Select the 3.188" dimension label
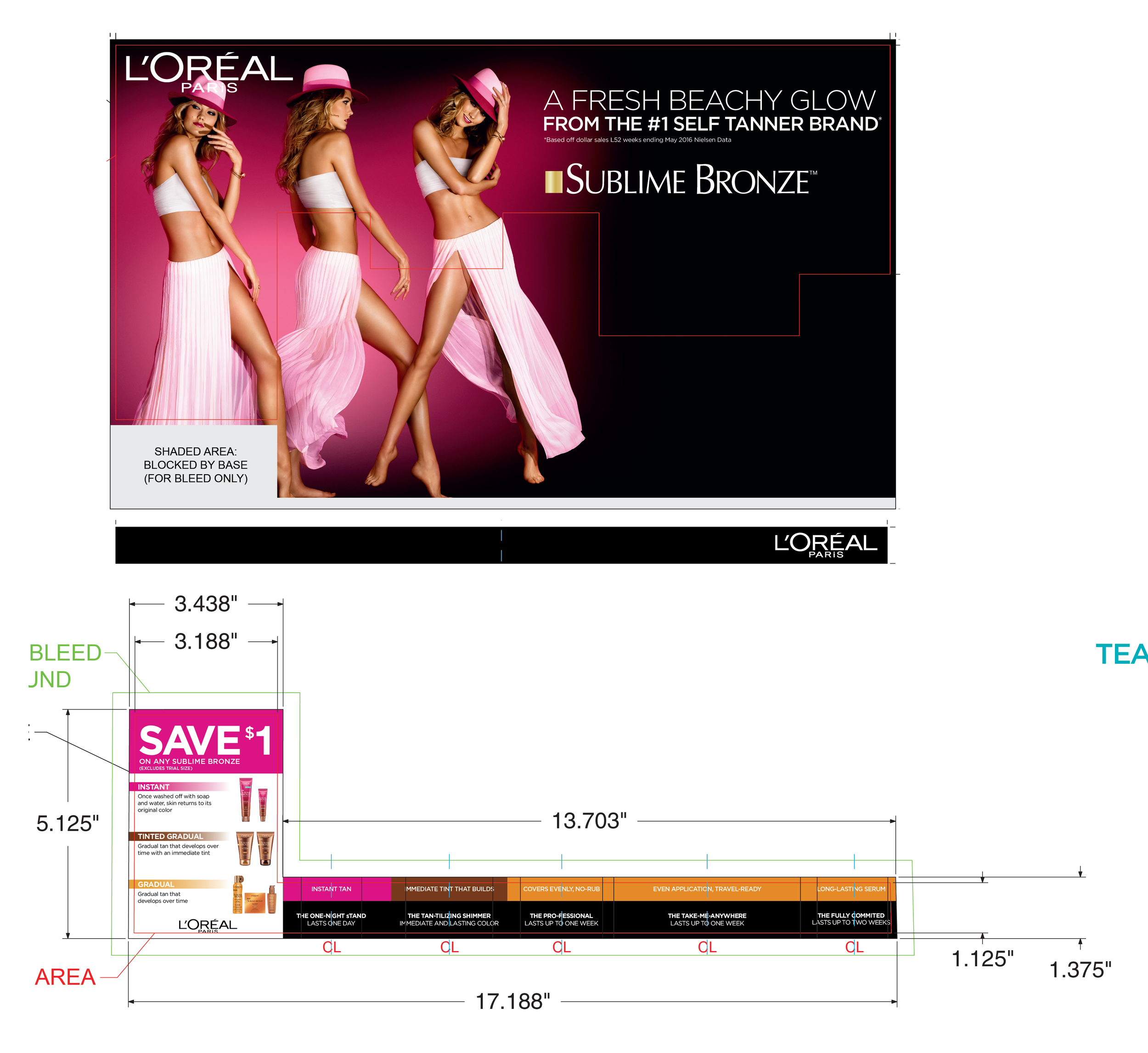Screen dimensions: 1148x1053 206,641
